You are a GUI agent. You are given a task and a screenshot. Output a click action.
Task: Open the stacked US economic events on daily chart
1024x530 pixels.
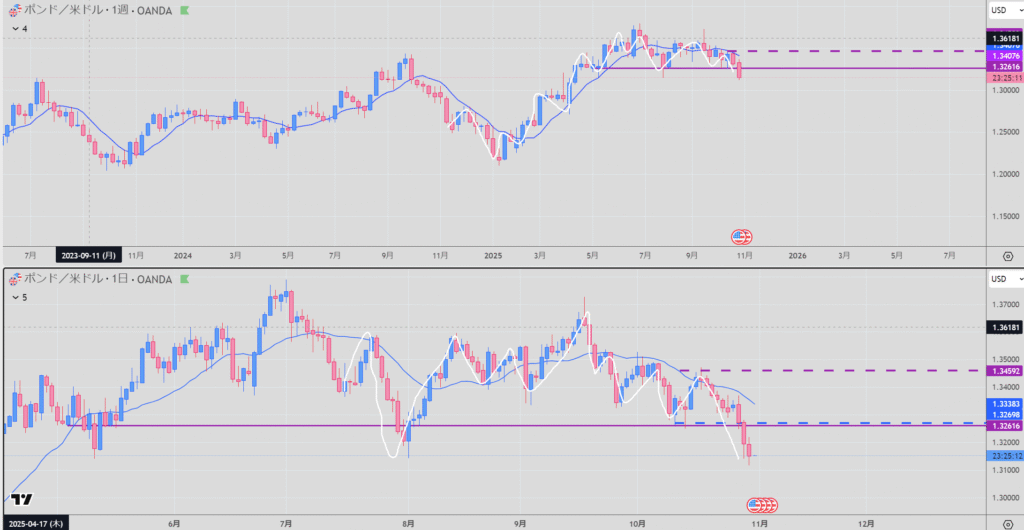[x=762, y=504]
